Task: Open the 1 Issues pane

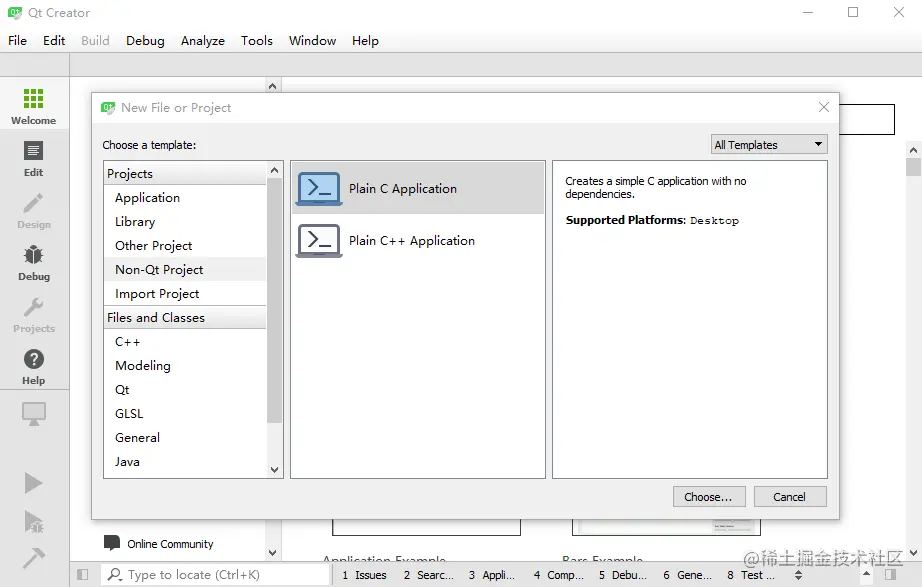Action: (364, 575)
